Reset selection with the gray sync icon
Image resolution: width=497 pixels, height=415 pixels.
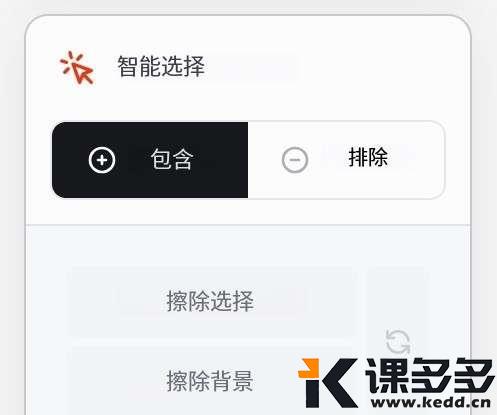point(398,342)
